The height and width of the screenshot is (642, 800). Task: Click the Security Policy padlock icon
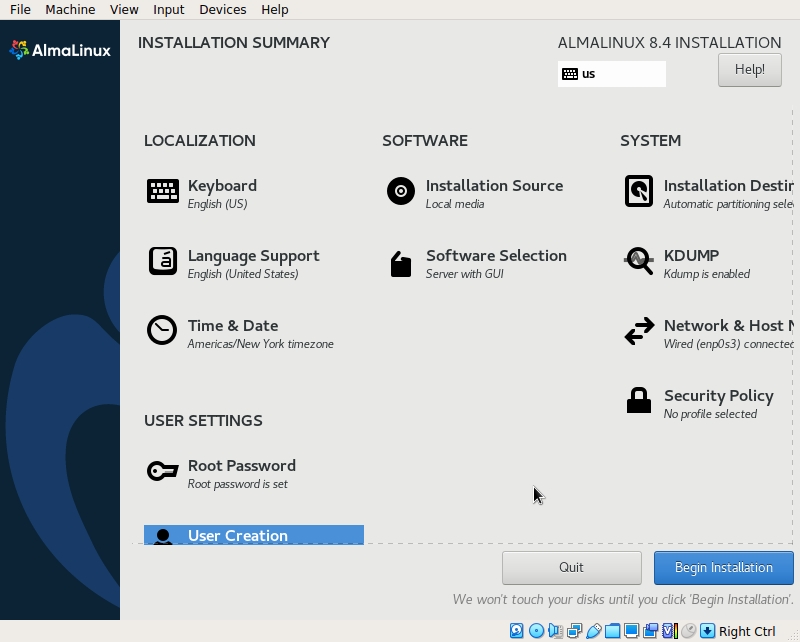click(x=639, y=400)
